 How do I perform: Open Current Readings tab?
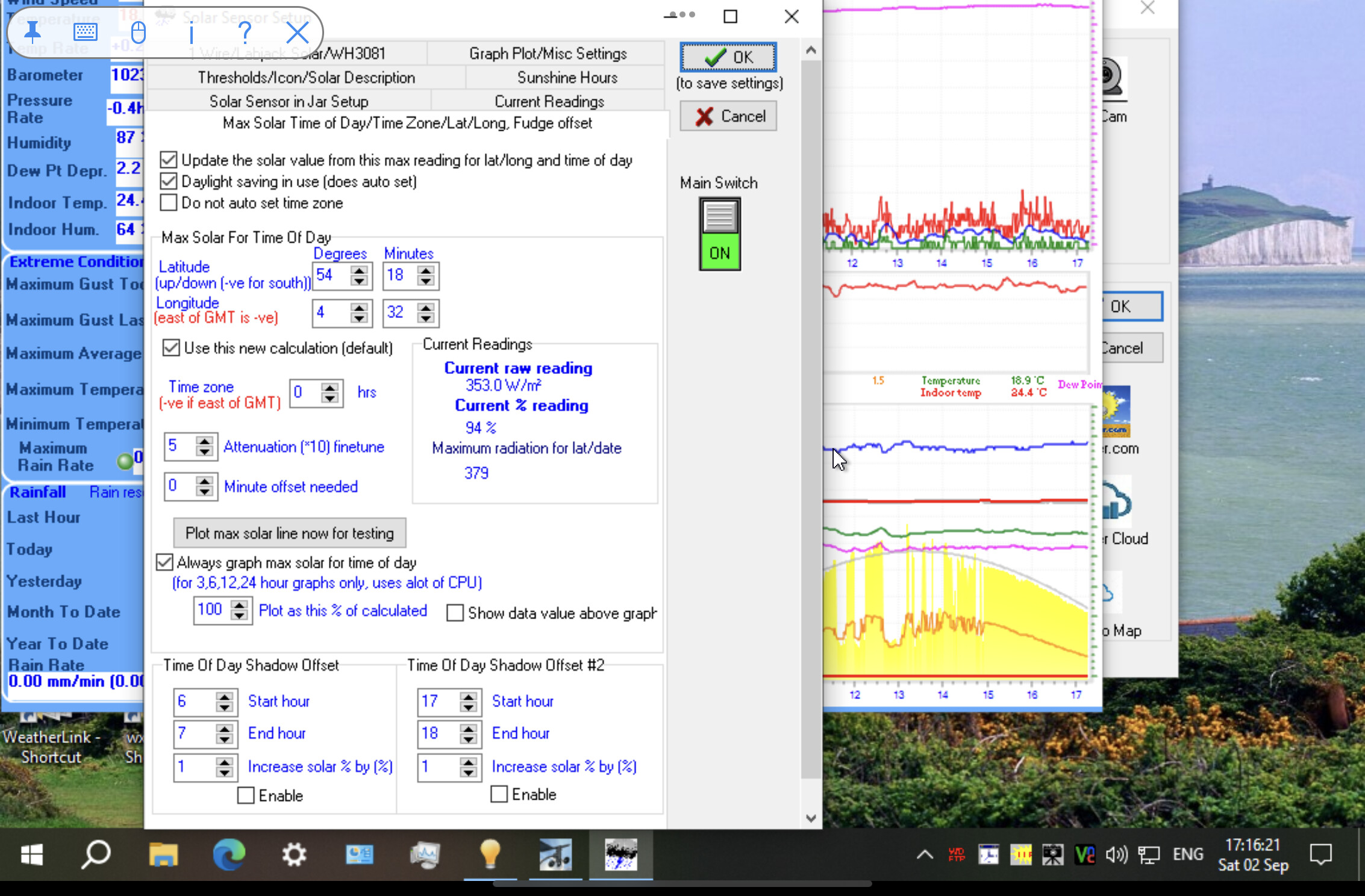point(549,101)
